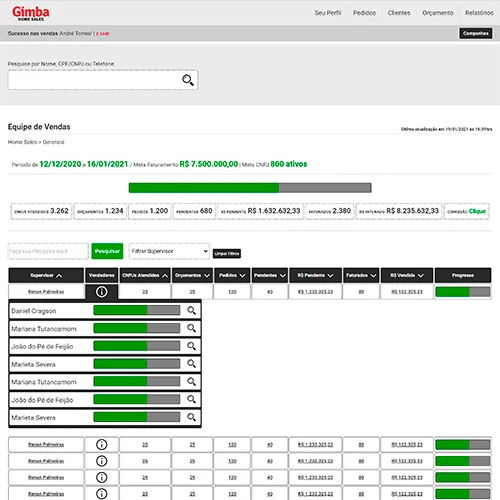
Task: Go to Relatórios in top navigation
Action: pyautogui.click(x=479, y=13)
